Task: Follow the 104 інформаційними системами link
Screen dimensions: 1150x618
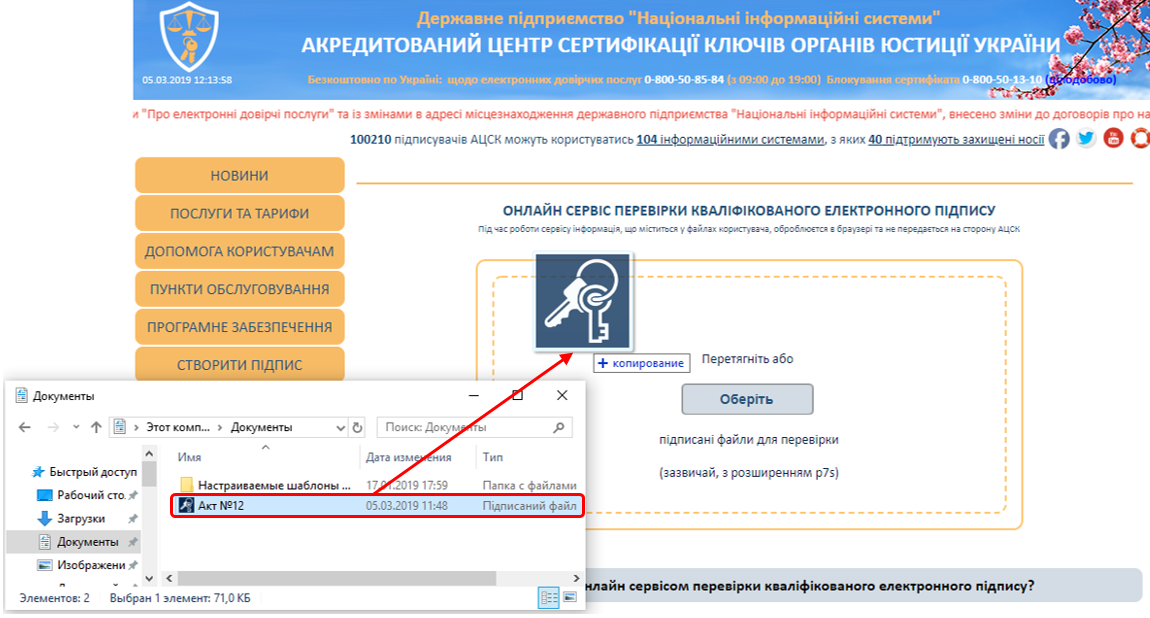Action: [730, 139]
